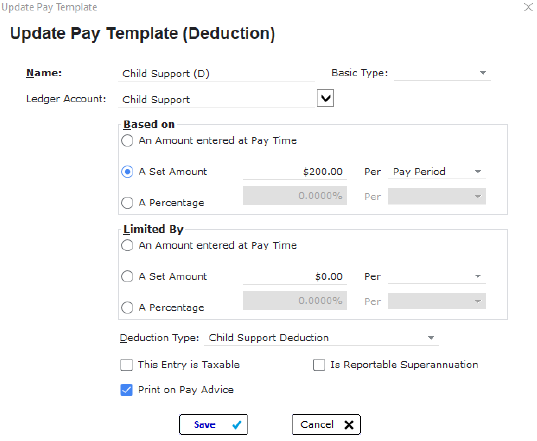This screenshot has height=441, width=537.
Task: Click the Based on group heading
Action: coord(149,124)
